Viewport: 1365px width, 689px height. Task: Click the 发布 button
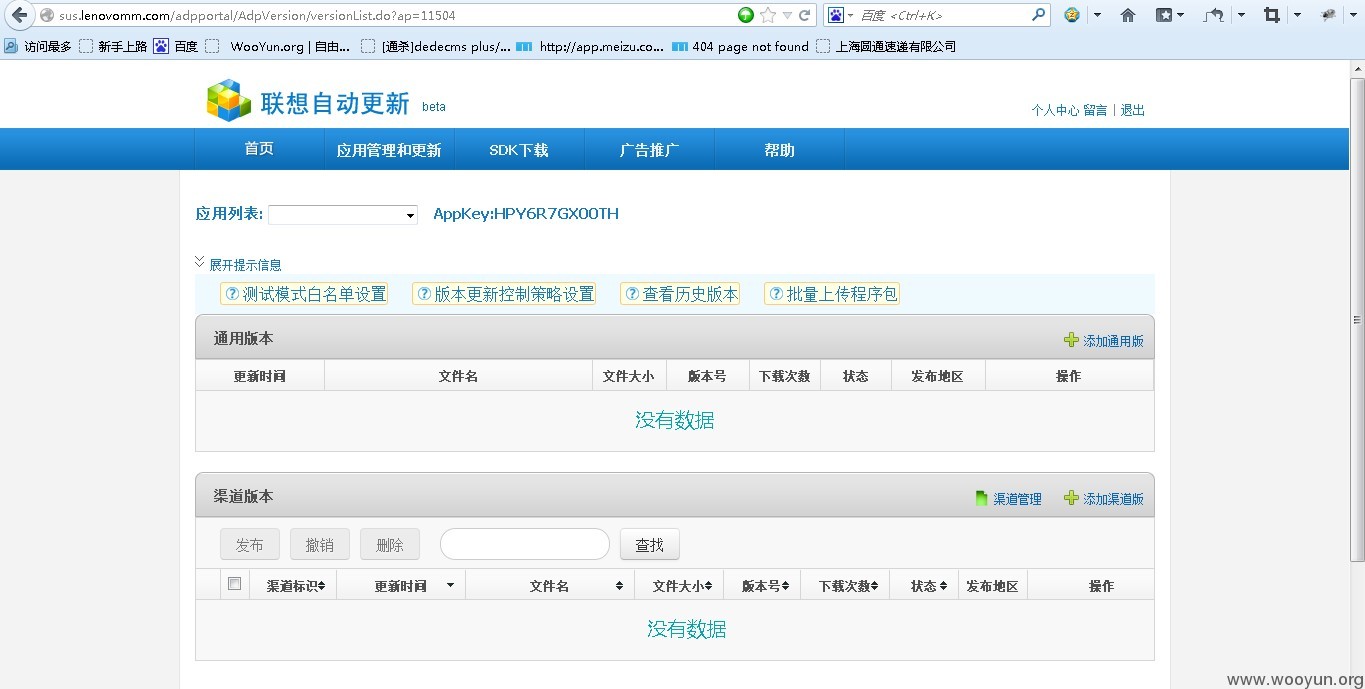click(x=250, y=545)
